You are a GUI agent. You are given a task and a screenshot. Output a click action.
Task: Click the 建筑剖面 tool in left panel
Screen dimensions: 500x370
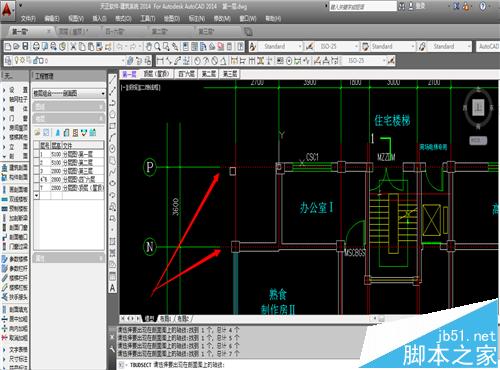[15, 168]
